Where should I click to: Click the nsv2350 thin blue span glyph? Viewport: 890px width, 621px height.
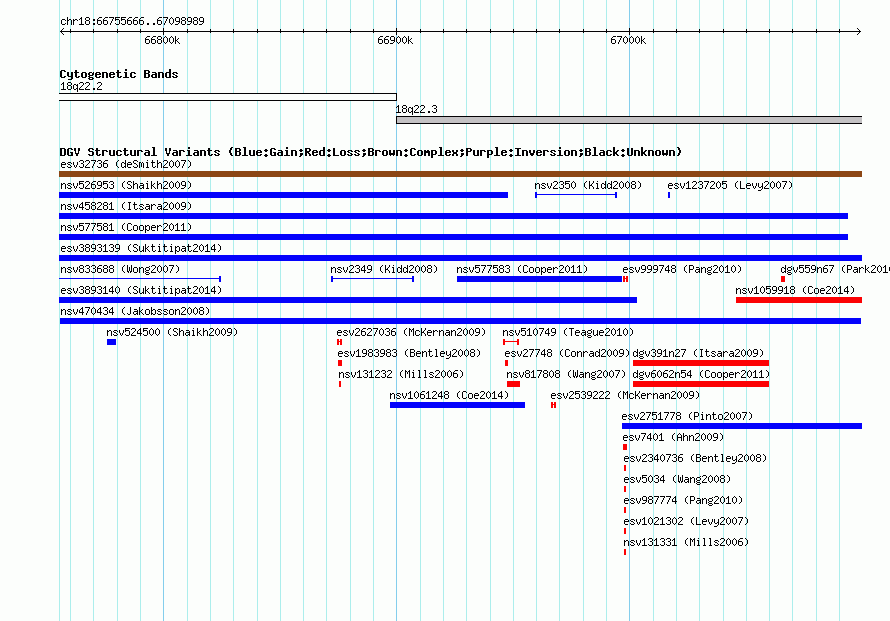(x=576, y=195)
